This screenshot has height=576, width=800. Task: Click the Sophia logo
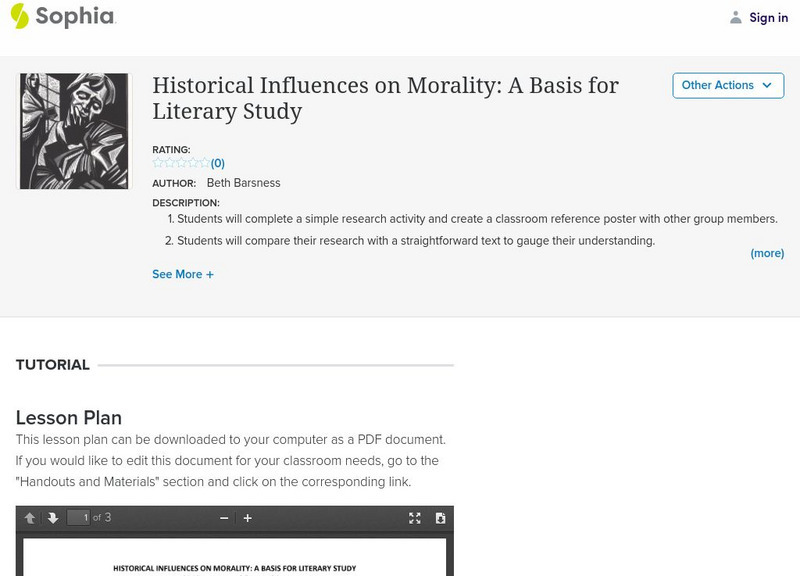[x=62, y=17]
